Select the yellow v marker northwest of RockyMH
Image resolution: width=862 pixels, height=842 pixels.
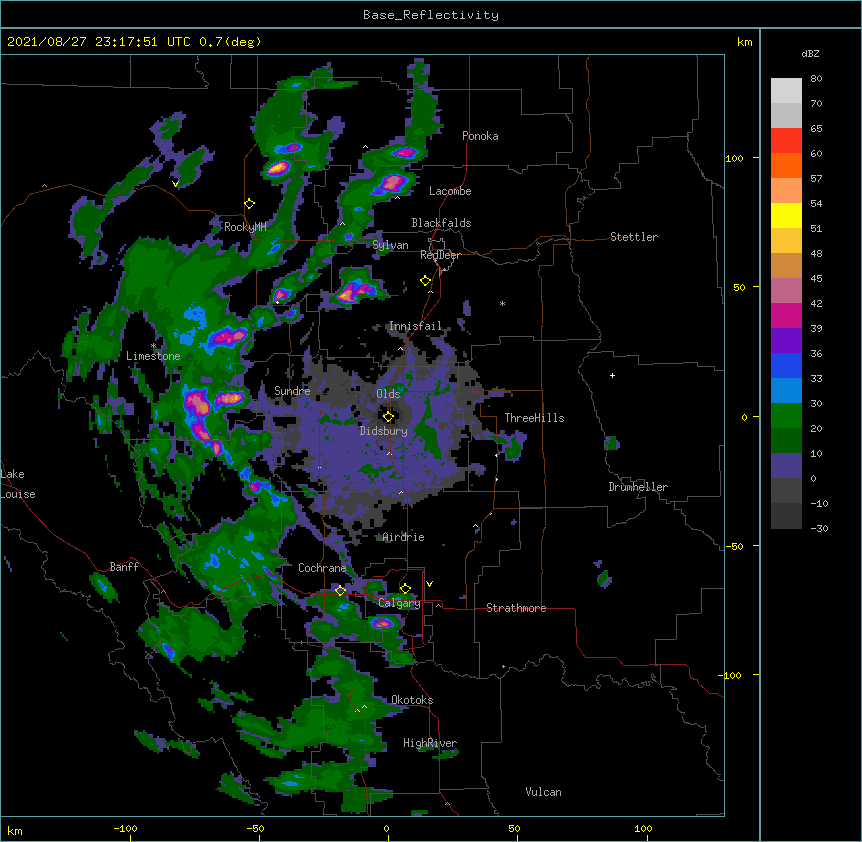pos(175,184)
